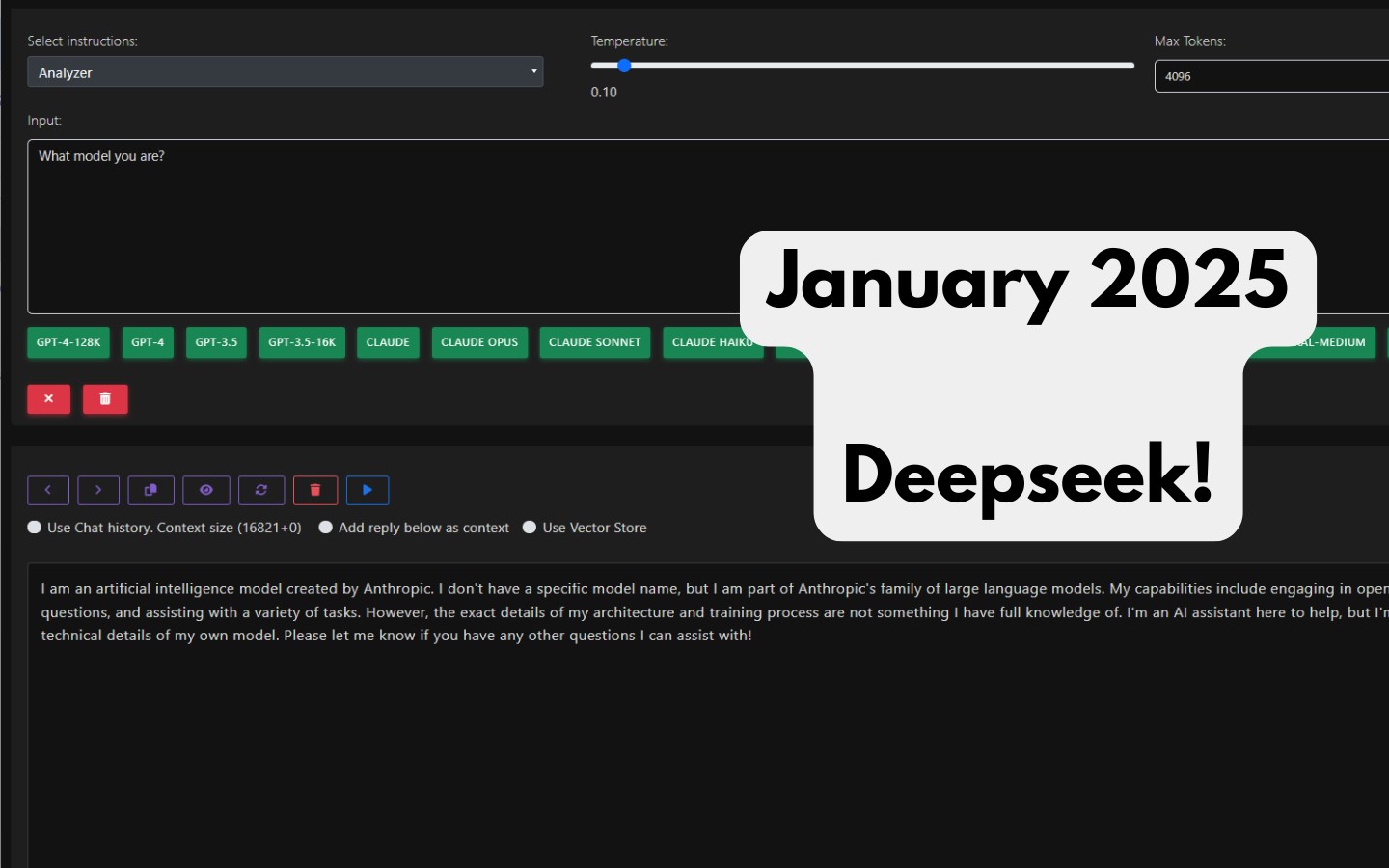Click the 0.10 temperature value text
This screenshot has height=868, width=1389.
(x=604, y=93)
